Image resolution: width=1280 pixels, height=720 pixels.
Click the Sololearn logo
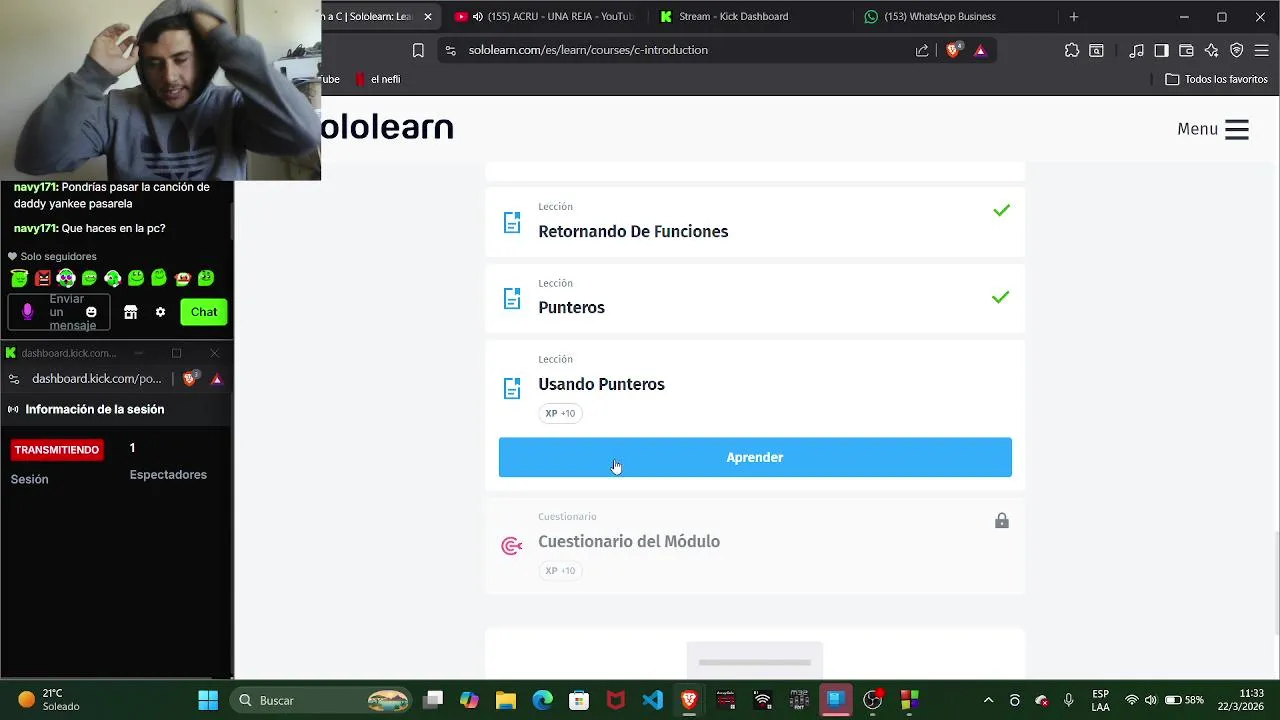point(387,128)
